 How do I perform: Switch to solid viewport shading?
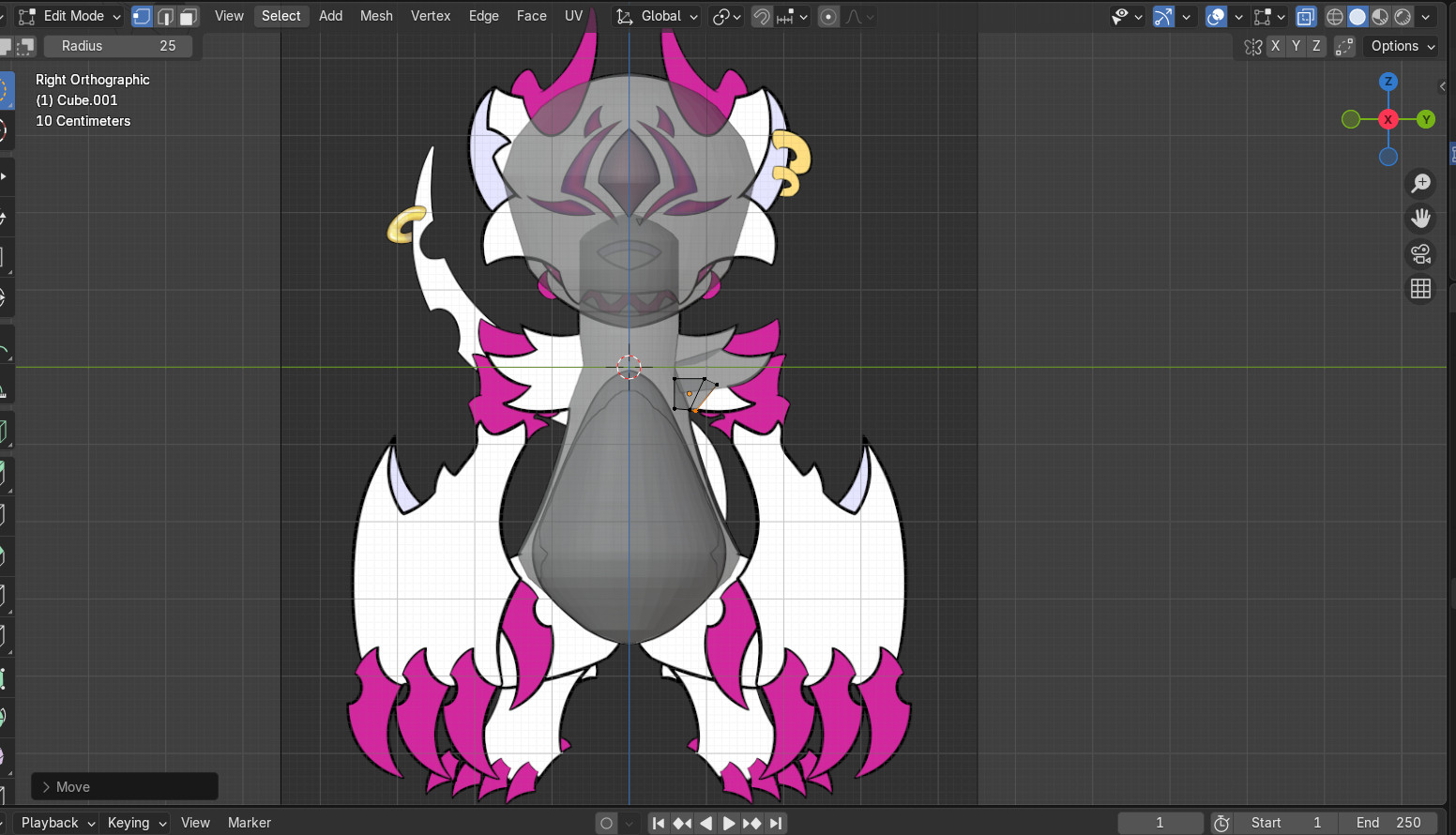(1357, 16)
